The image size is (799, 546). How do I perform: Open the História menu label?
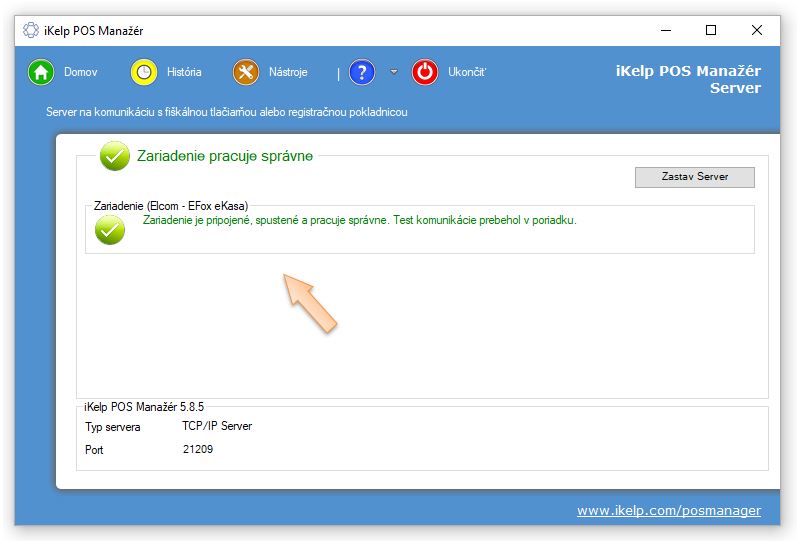[x=184, y=72]
